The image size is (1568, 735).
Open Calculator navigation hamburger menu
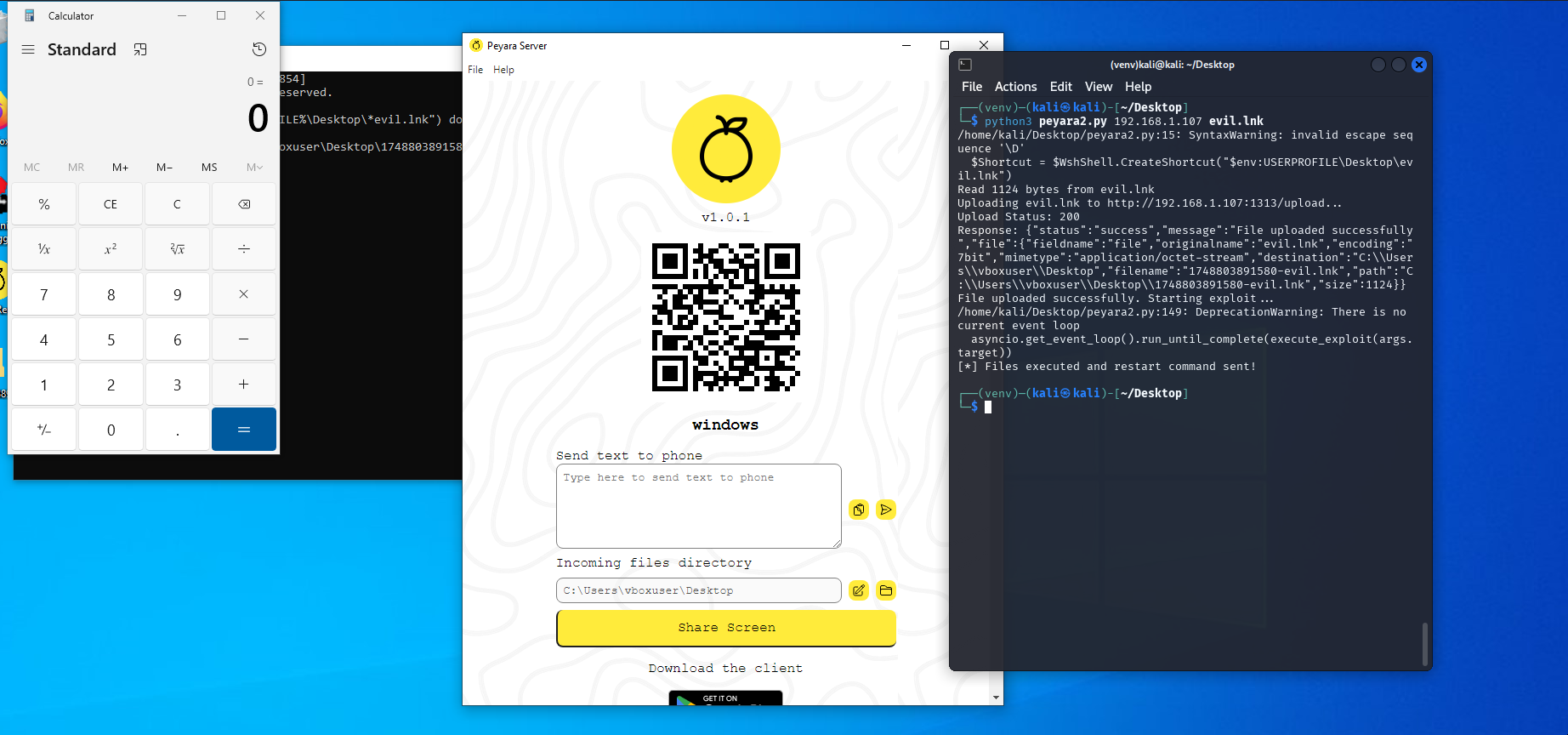tap(28, 49)
